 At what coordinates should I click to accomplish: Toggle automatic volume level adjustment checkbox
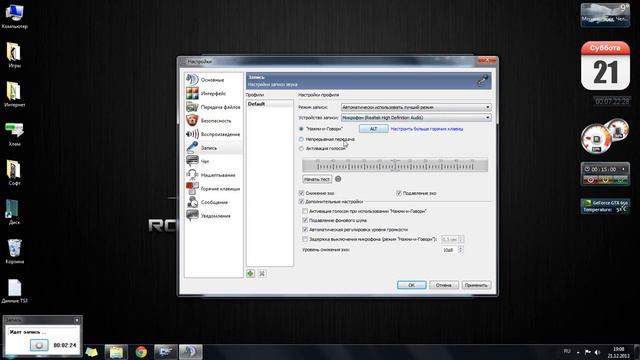[x=305, y=229]
